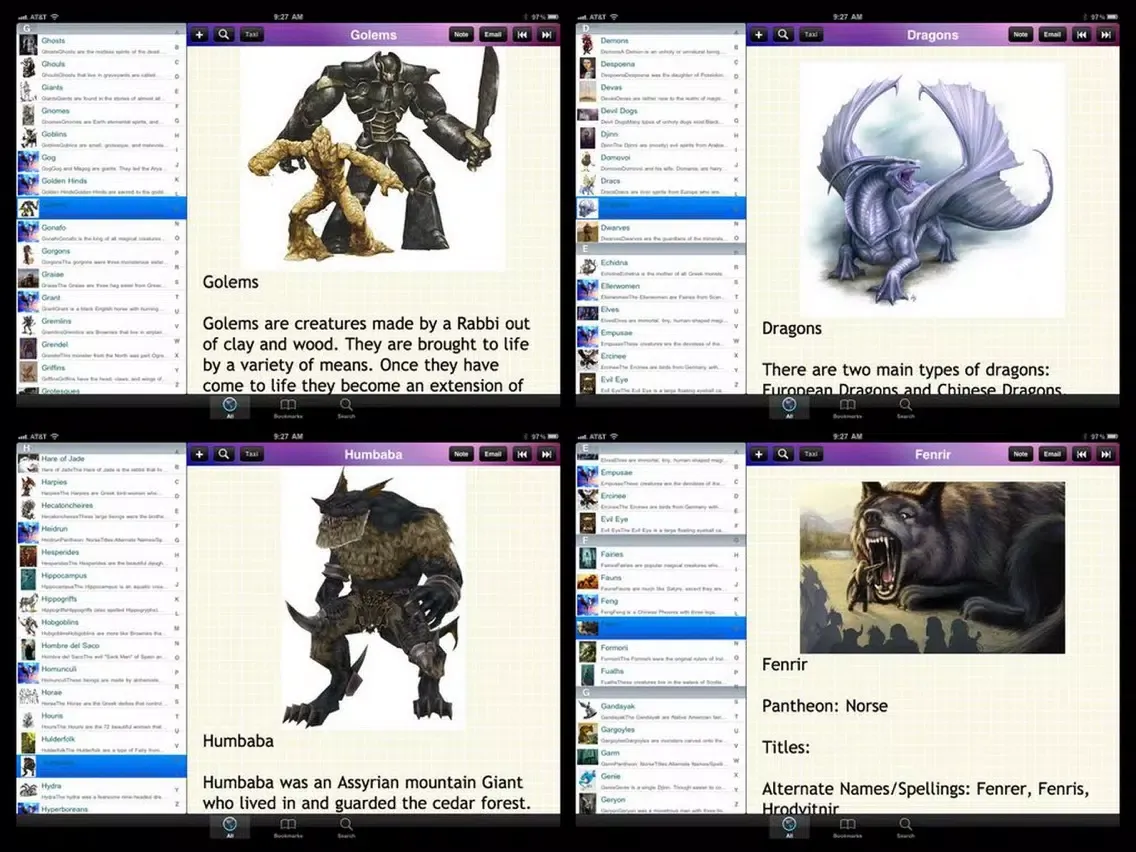
Task: Click the Note button on the Fenrir screen
Action: pos(1020,454)
